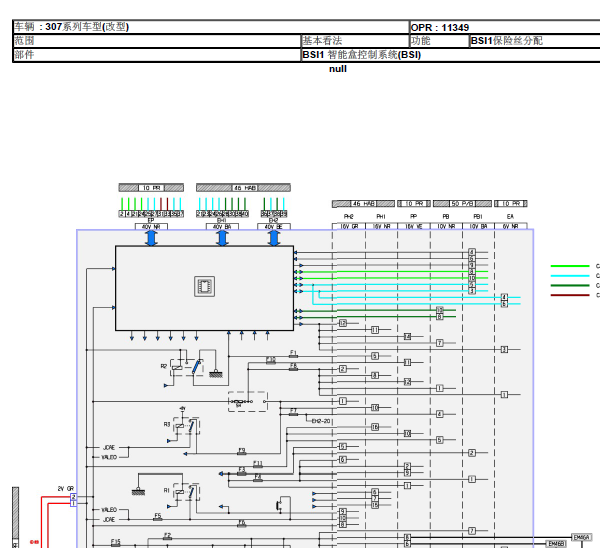Select fuse F2 symbol
The height and width of the screenshot is (548, 600).
pyautogui.click(x=167, y=537)
